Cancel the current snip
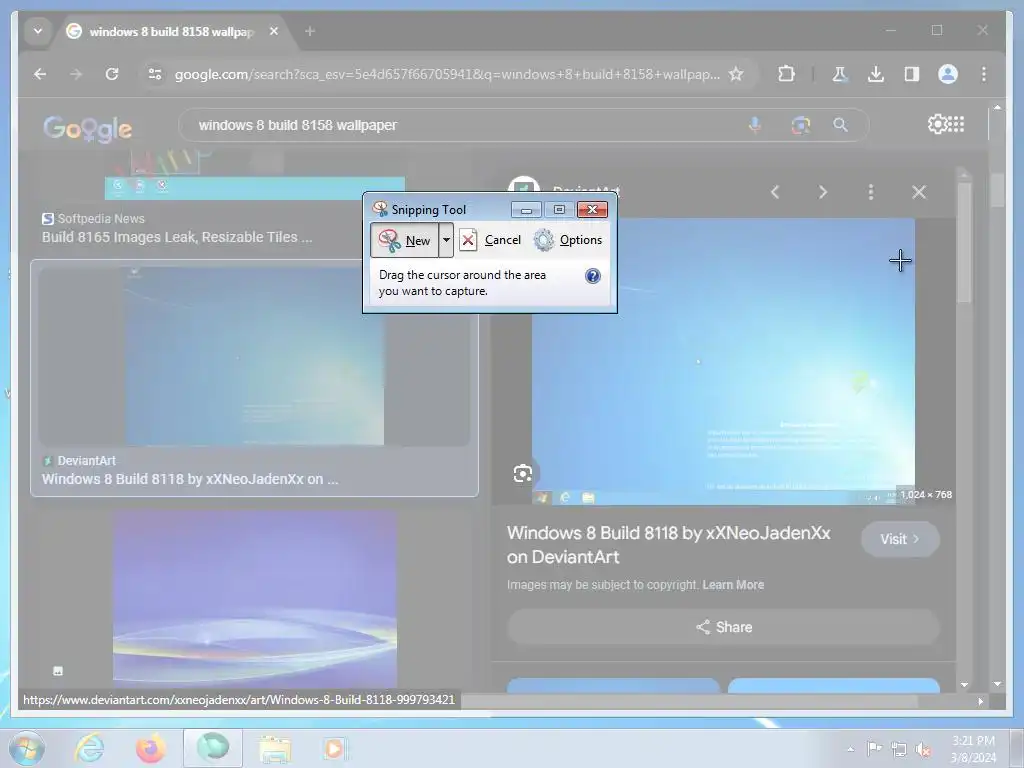1024x768 pixels. point(490,240)
